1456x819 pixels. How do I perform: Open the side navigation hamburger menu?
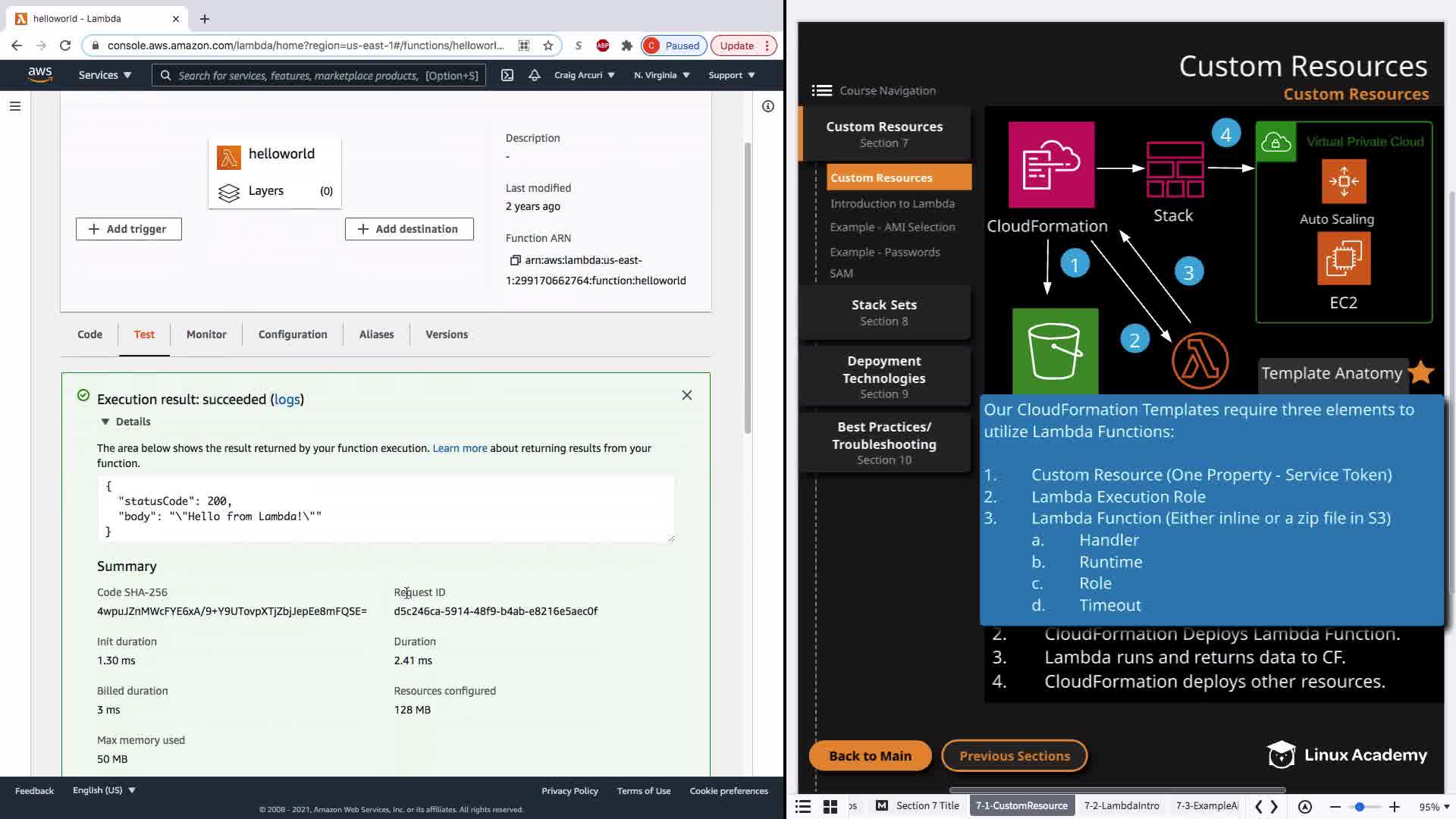click(x=14, y=106)
